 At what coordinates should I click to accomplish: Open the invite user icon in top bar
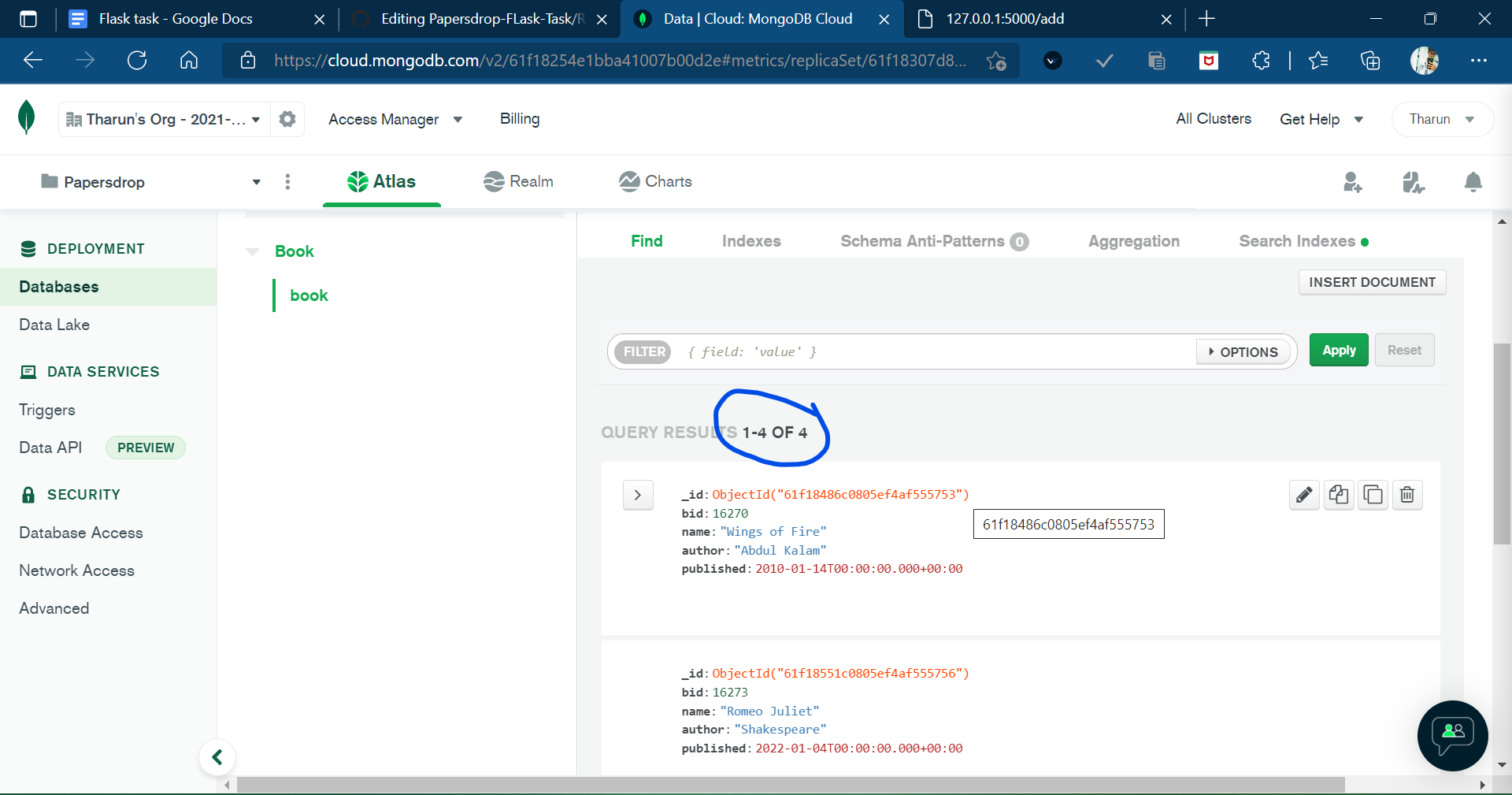coord(1352,182)
